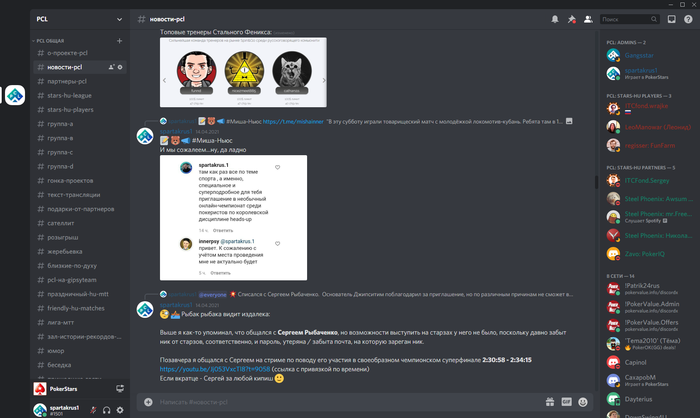The height and width of the screenshot is (418, 700).
Task: Open the youtu.be link in message
Action: click(x=215, y=369)
